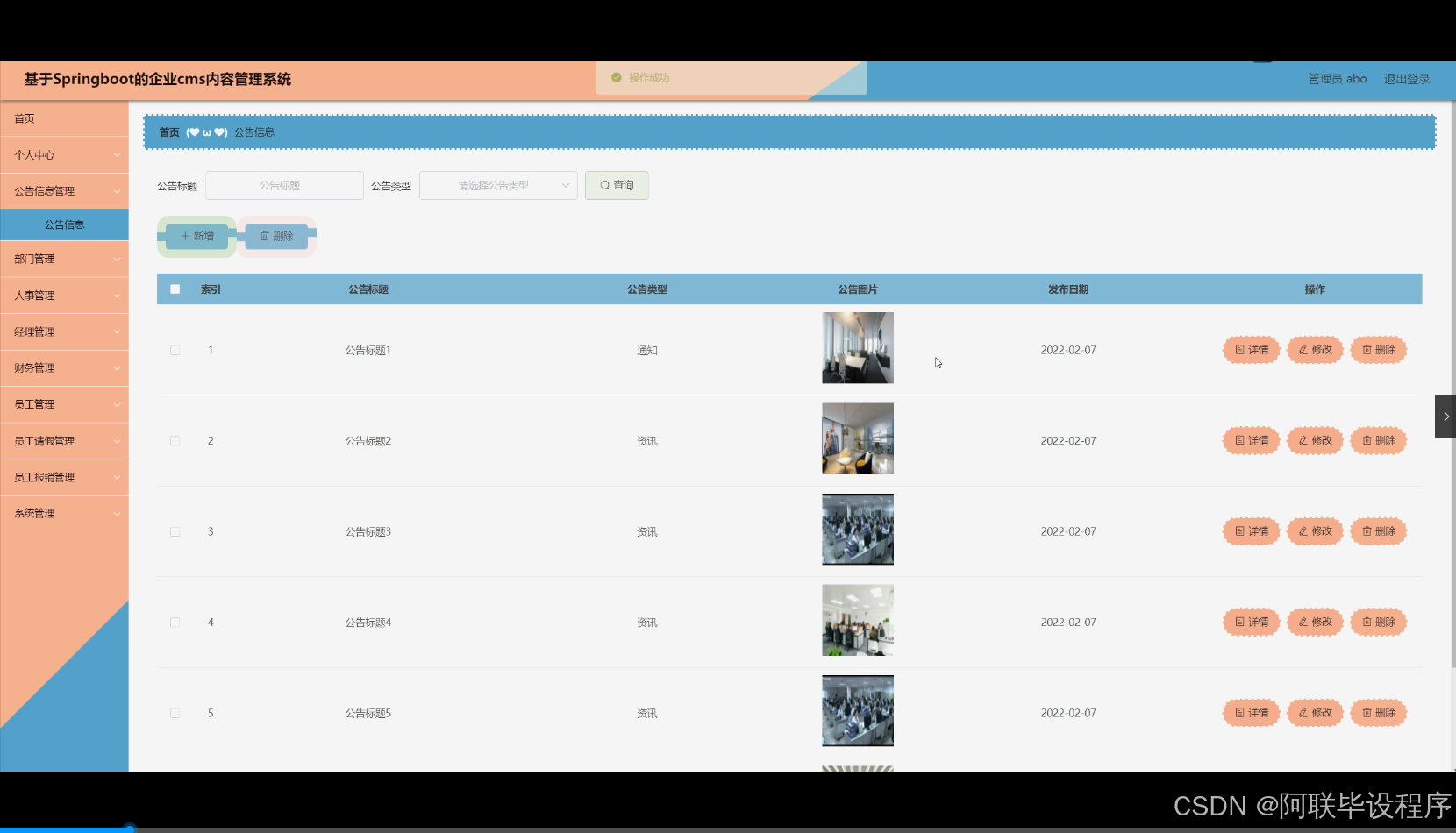The image size is (1456, 833).
Task: Click the office image thumbnail of 公告标题2
Action: click(857, 438)
